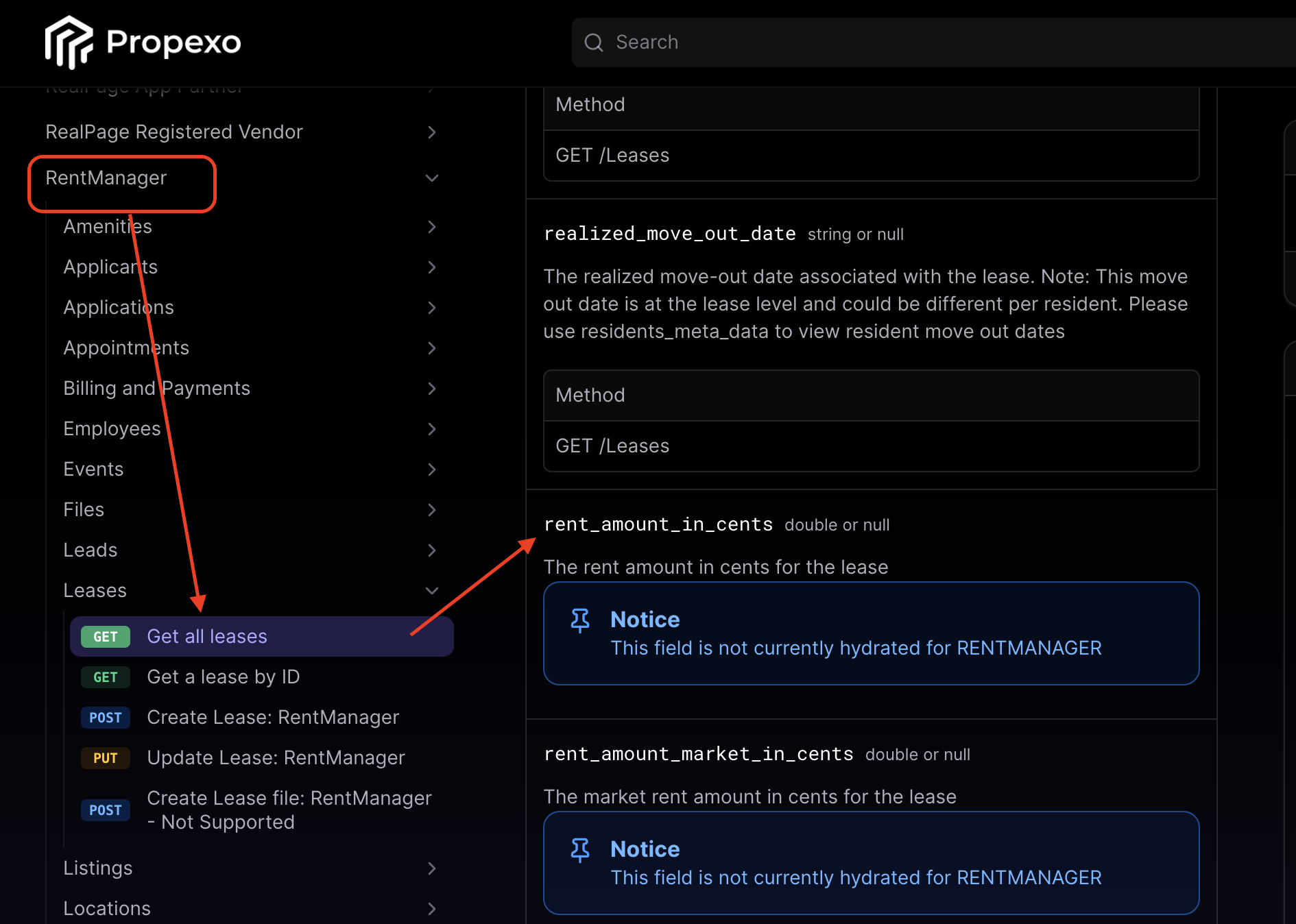Image resolution: width=1296 pixels, height=924 pixels.
Task: Click the pin icon in the lower Notice box
Action: pos(581,849)
